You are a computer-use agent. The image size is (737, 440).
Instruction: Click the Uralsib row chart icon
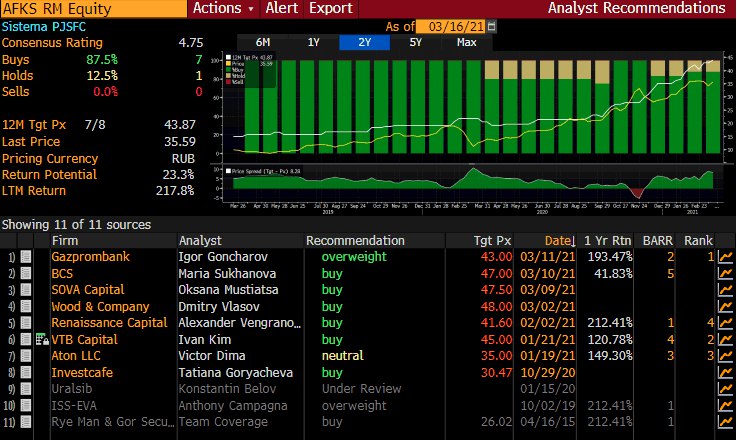[725, 389]
